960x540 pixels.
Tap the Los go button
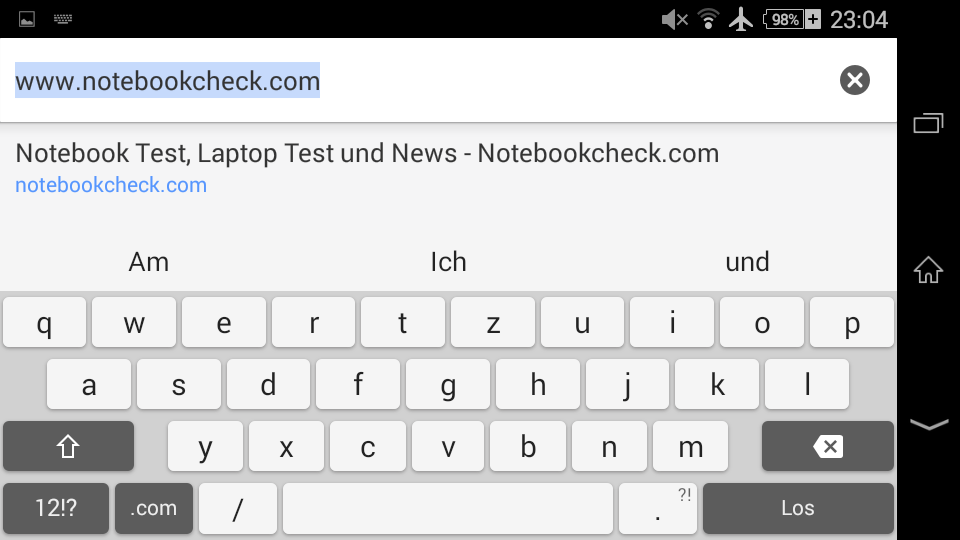[798, 508]
